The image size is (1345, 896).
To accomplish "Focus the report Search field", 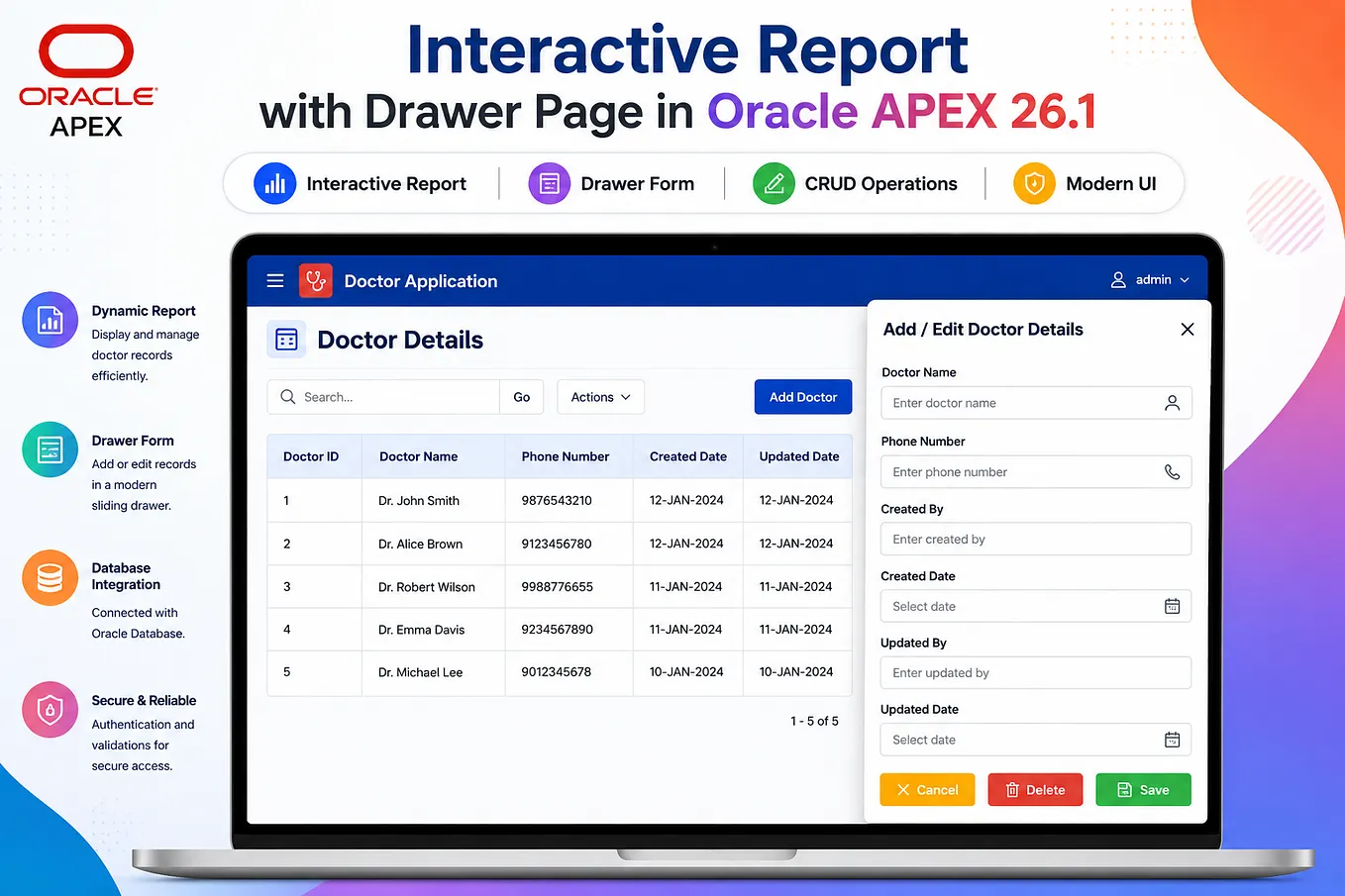I will [383, 397].
